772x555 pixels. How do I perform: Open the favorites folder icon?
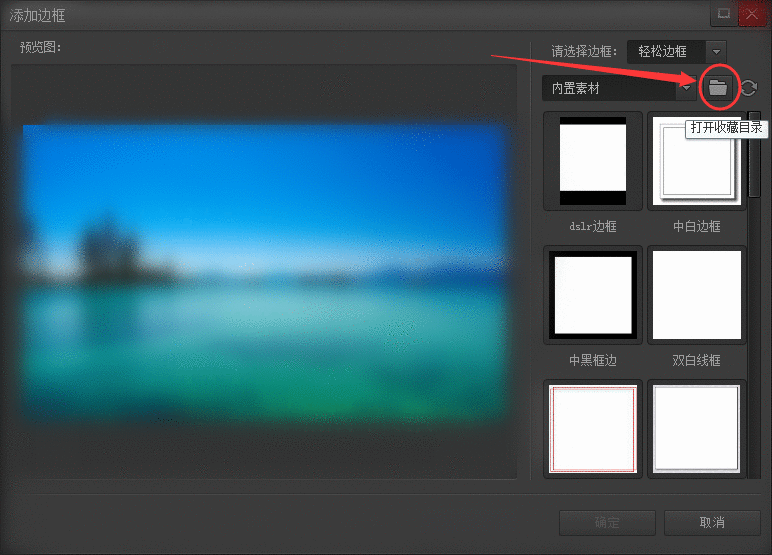tap(717, 88)
